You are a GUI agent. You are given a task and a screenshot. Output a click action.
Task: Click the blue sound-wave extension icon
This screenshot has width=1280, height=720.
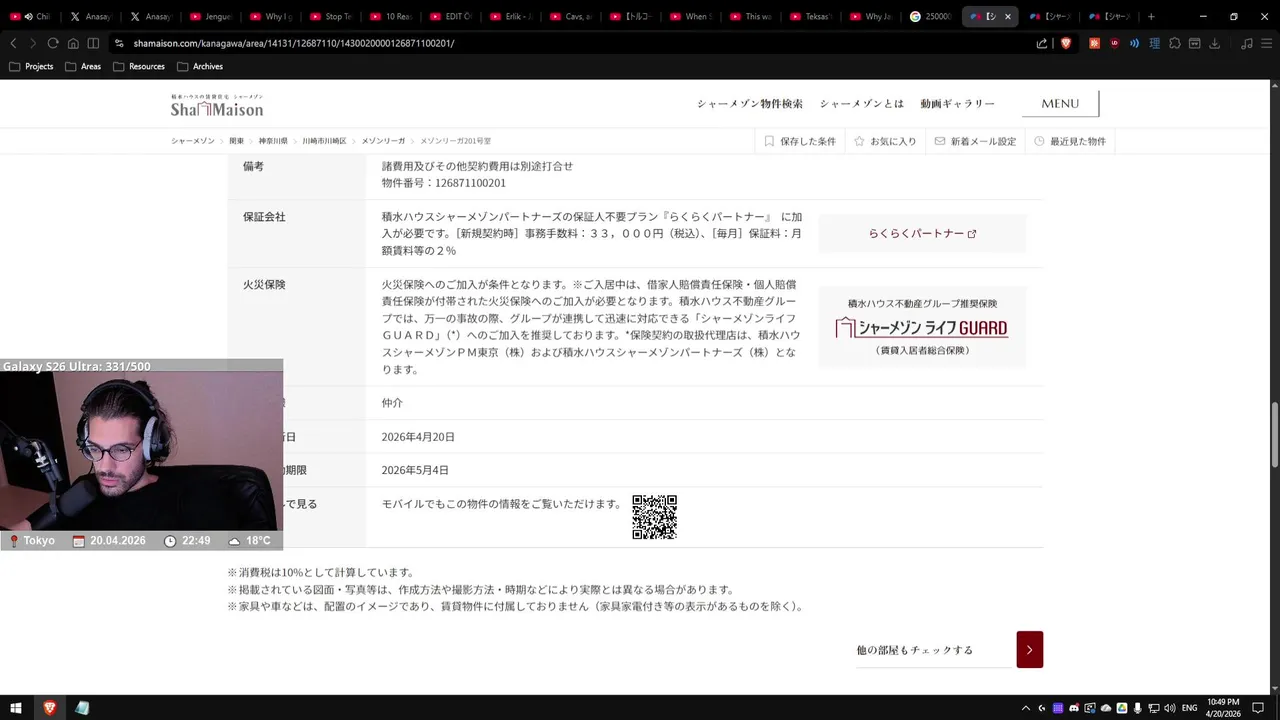[x=1134, y=43]
